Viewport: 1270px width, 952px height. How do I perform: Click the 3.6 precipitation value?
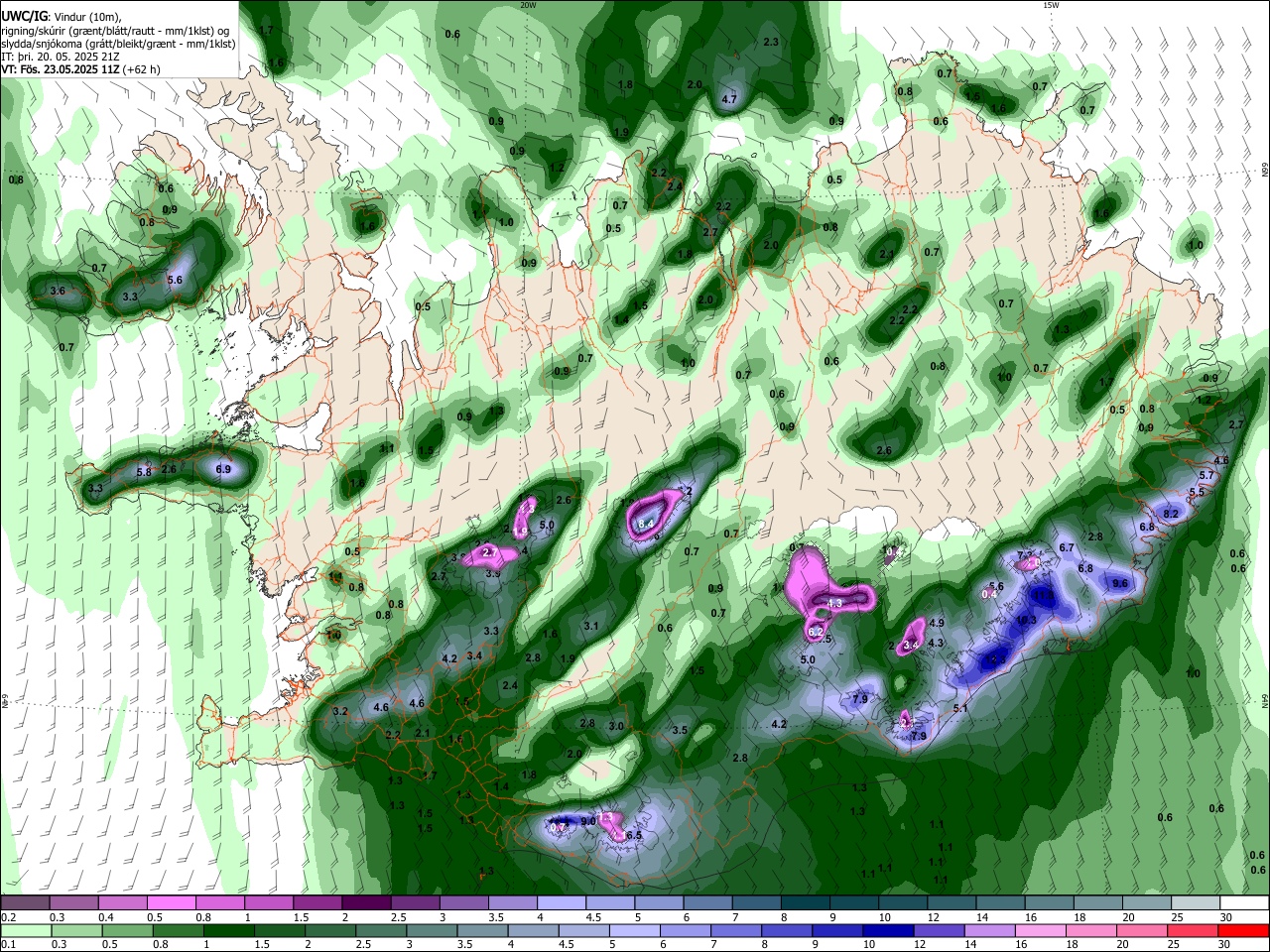[x=58, y=291]
